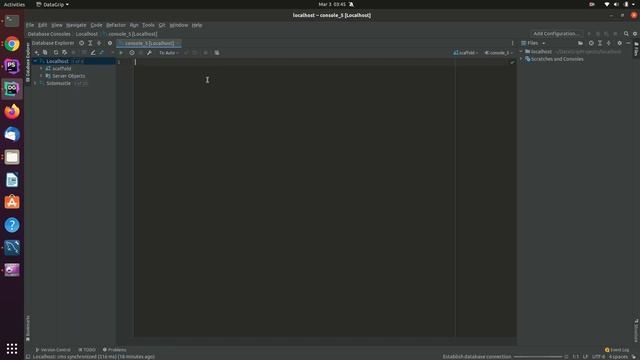Toggle the Bookmarks side tab
This screenshot has height=360, width=640.
click(x=28, y=328)
